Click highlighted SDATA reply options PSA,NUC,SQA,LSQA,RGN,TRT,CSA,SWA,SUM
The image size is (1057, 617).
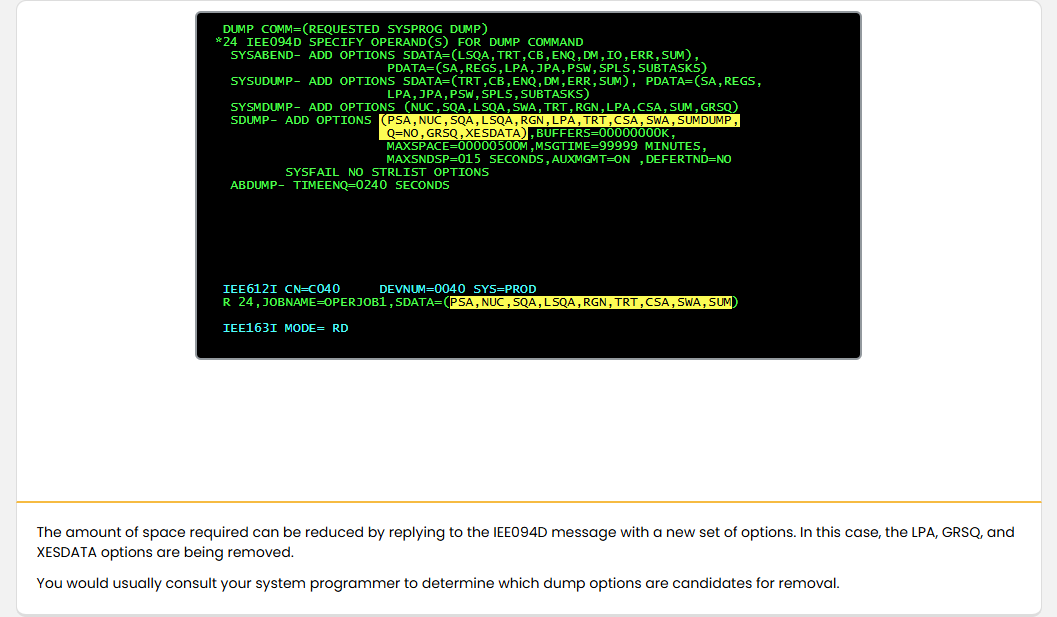click(591, 302)
